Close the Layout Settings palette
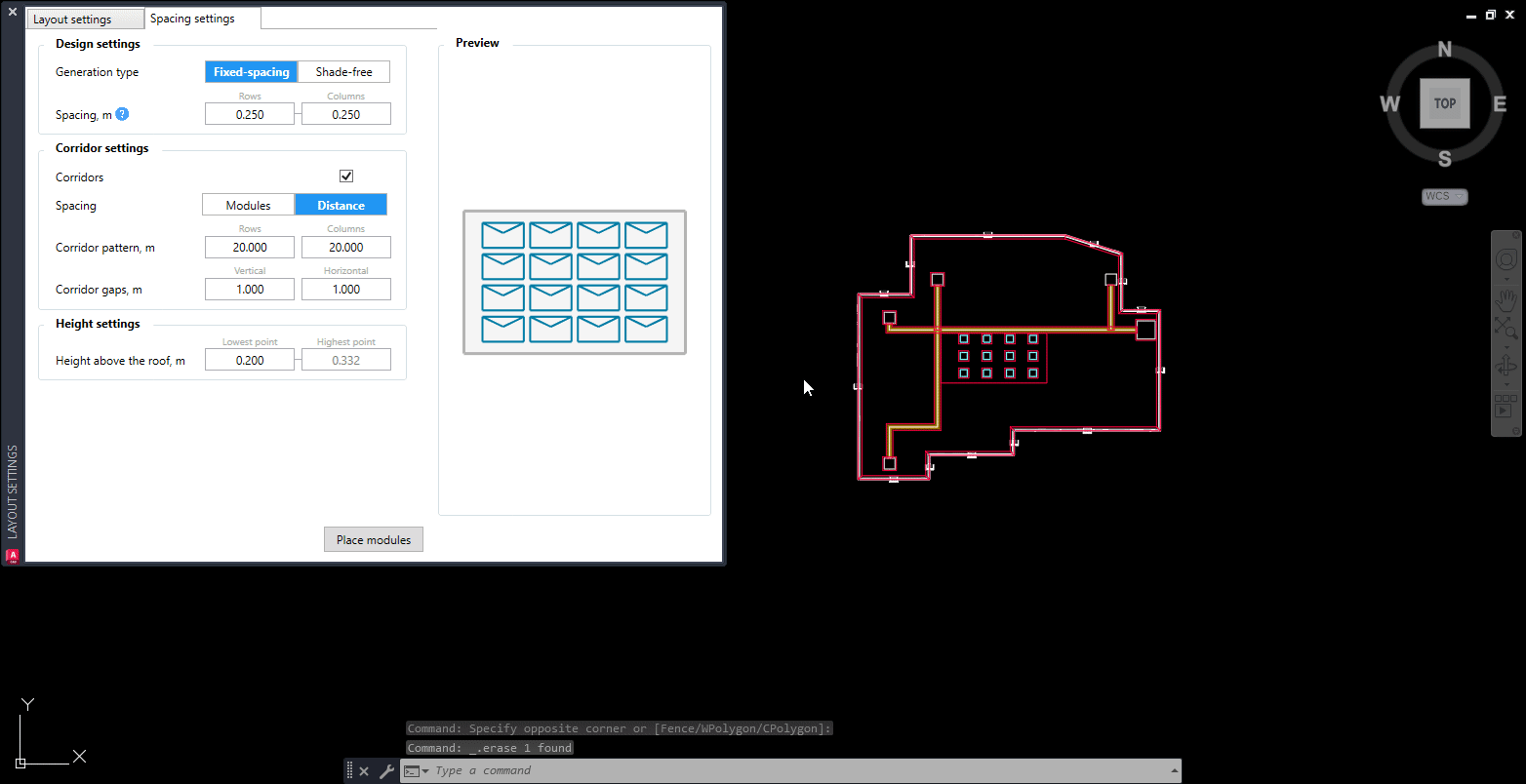The height and width of the screenshot is (784, 1526). tap(13, 12)
